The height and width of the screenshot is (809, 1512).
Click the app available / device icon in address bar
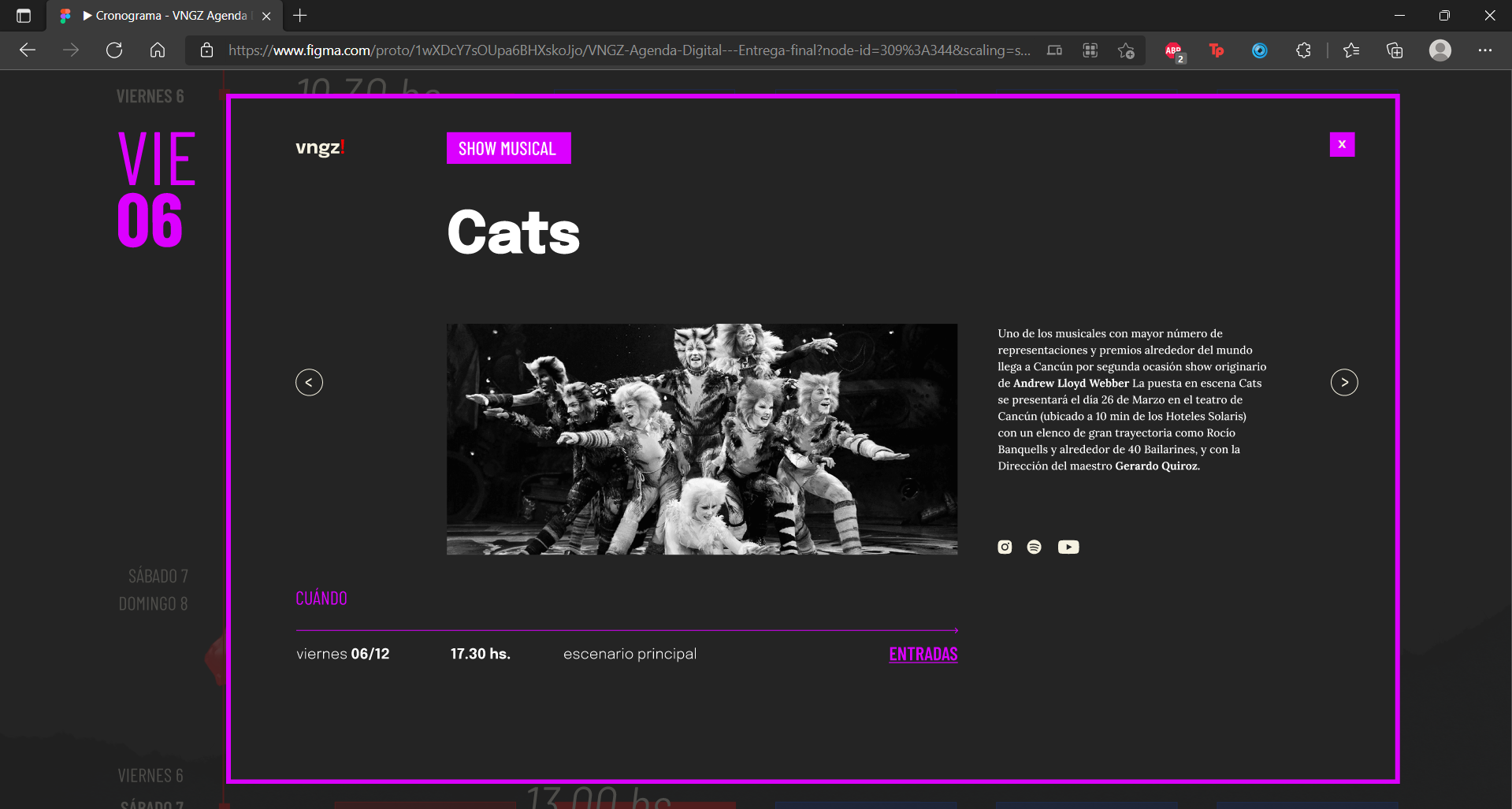[x=1054, y=50]
